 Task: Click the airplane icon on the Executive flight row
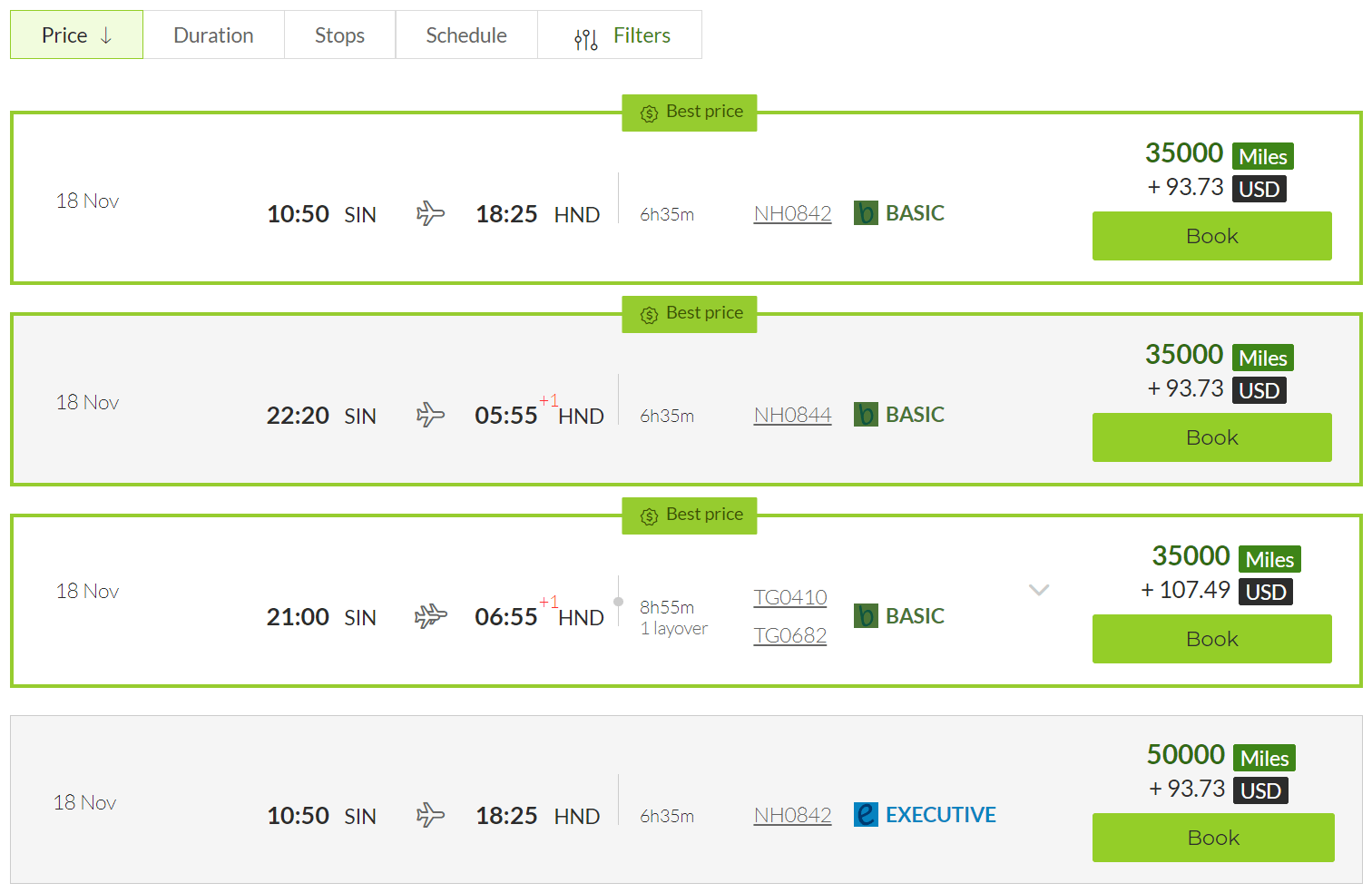point(430,814)
